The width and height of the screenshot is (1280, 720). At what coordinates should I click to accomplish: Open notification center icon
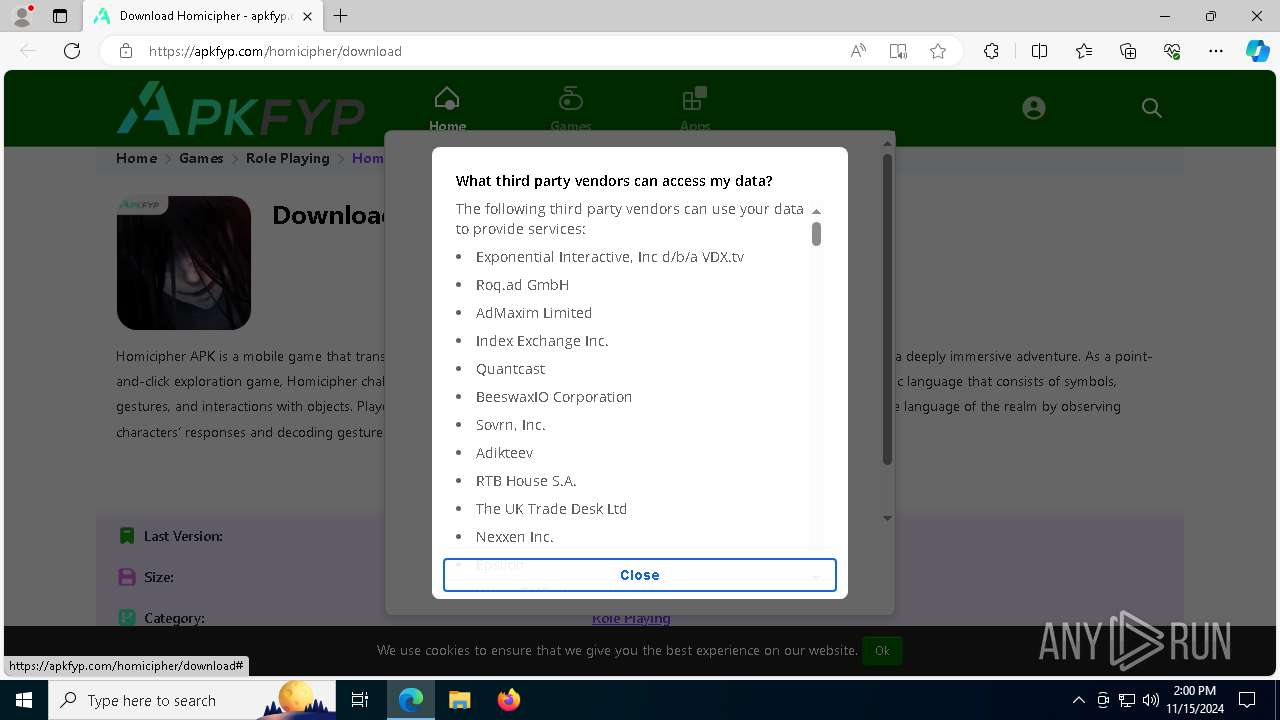(x=1247, y=700)
